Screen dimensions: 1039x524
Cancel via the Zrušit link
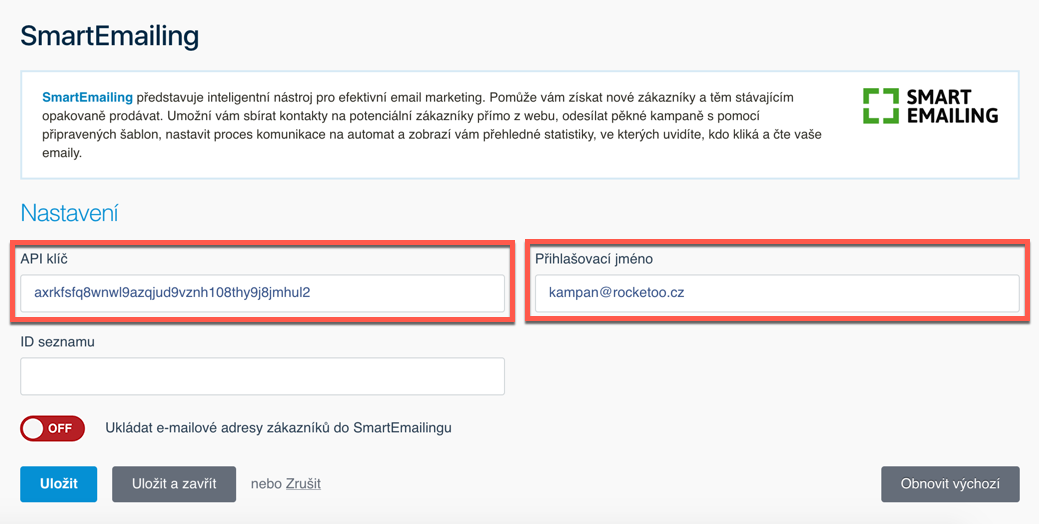303,484
